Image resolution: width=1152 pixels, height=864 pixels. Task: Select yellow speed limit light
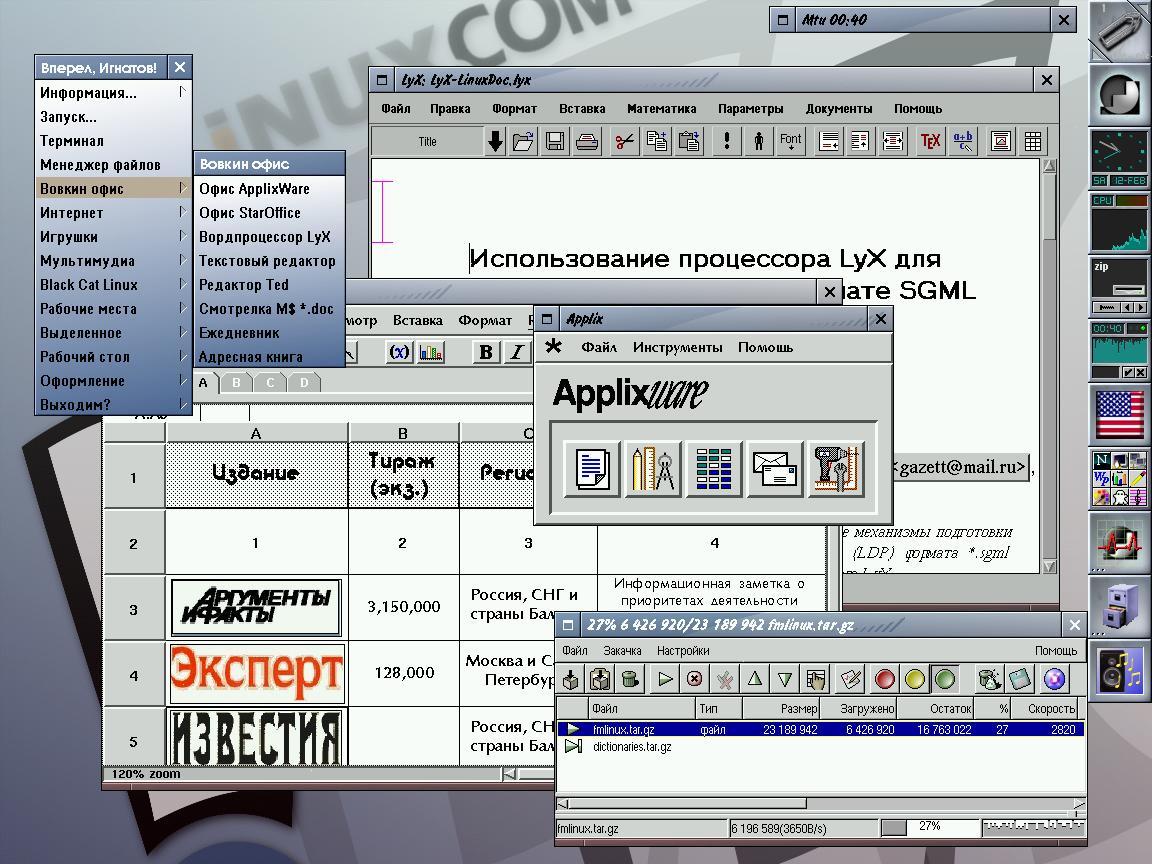915,679
